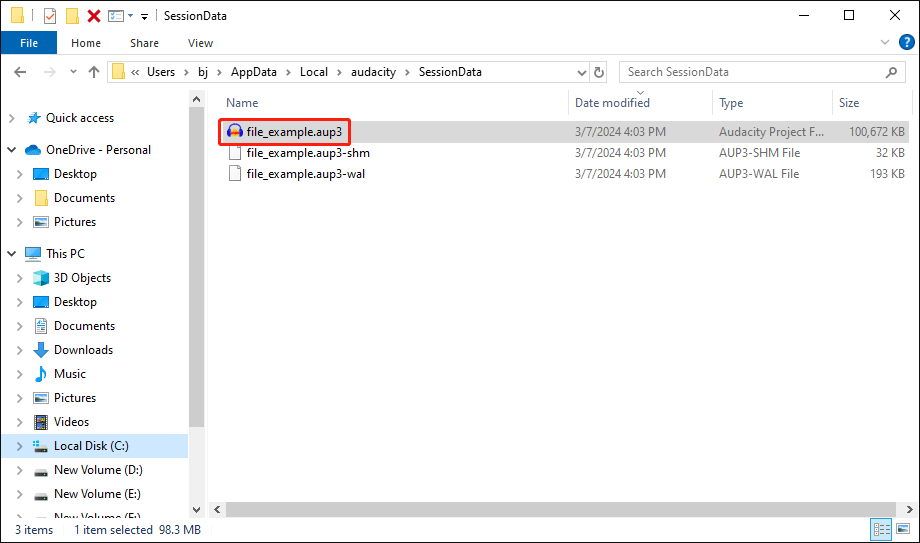
Task: Click SessionData in the address path
Action: 450,72
